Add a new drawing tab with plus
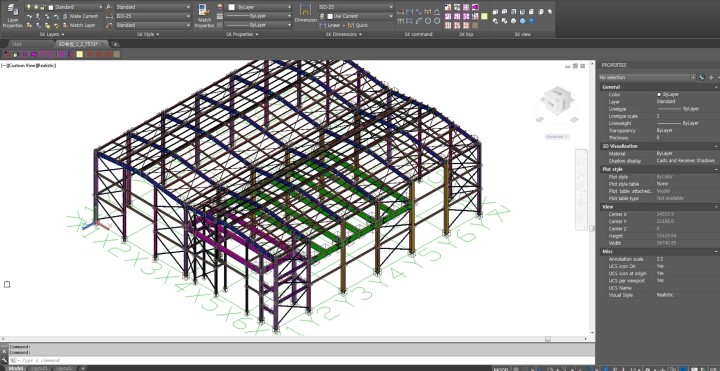The width and height of the screenshot is (720, 371). click(x=115, y=44)
